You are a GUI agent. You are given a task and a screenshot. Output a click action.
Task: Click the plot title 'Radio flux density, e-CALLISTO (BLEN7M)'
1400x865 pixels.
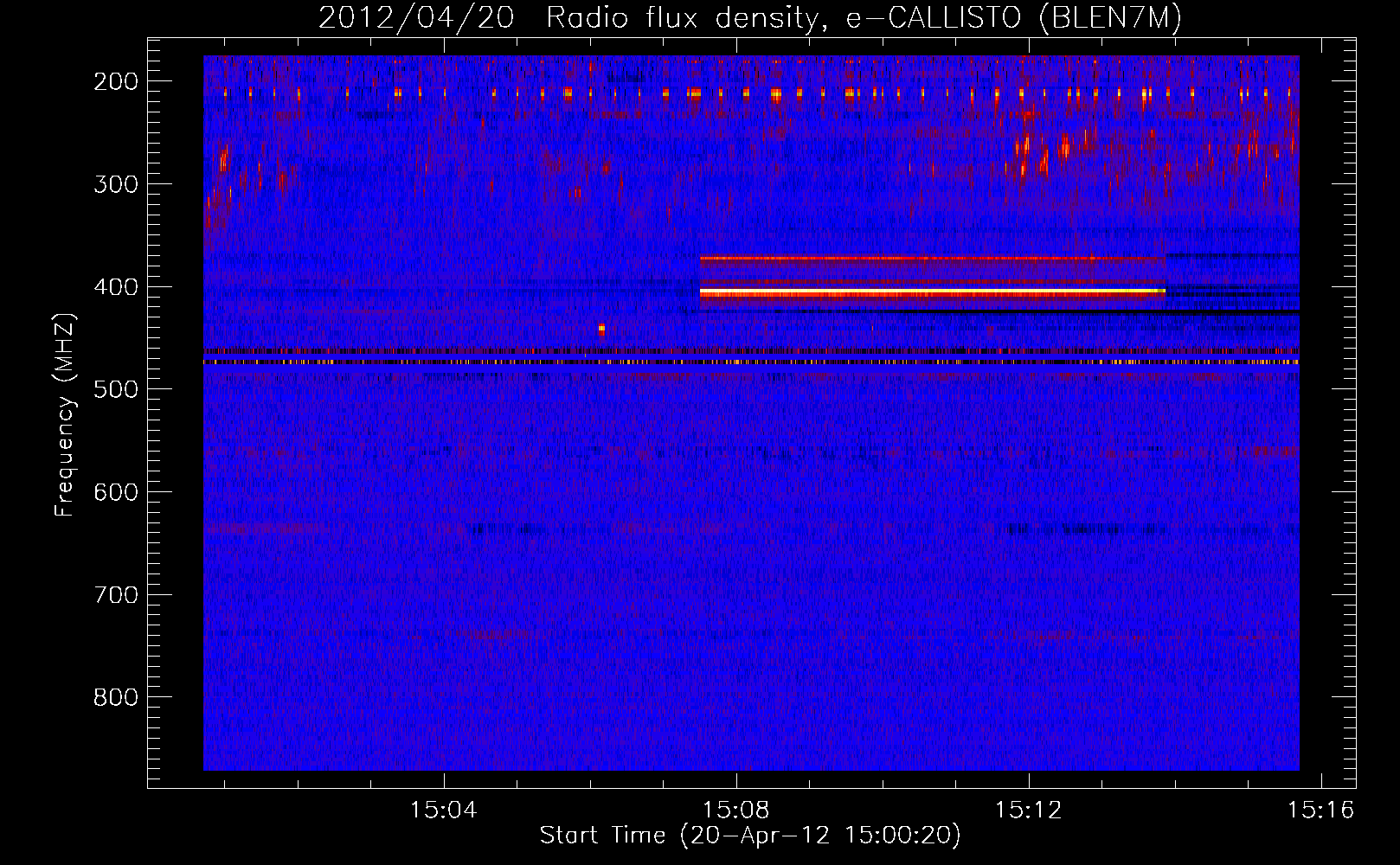pos(863,18)
